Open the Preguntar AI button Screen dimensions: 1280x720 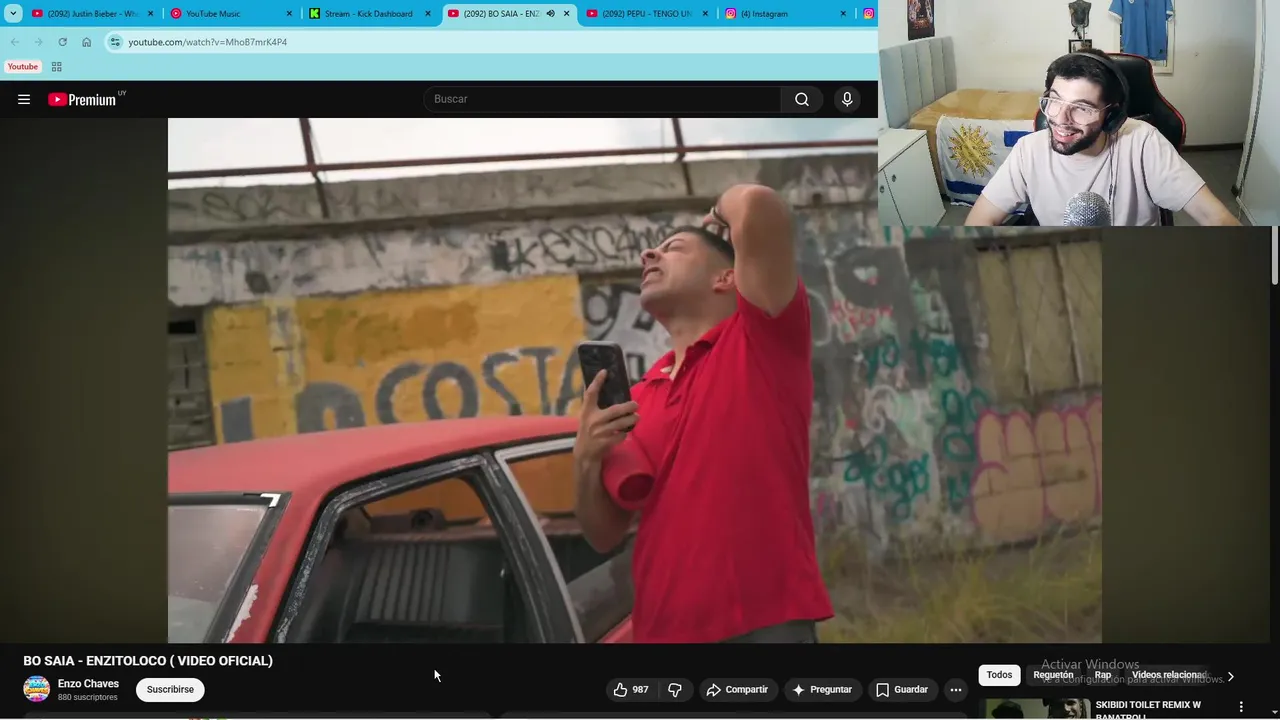[x=822, y=689]
